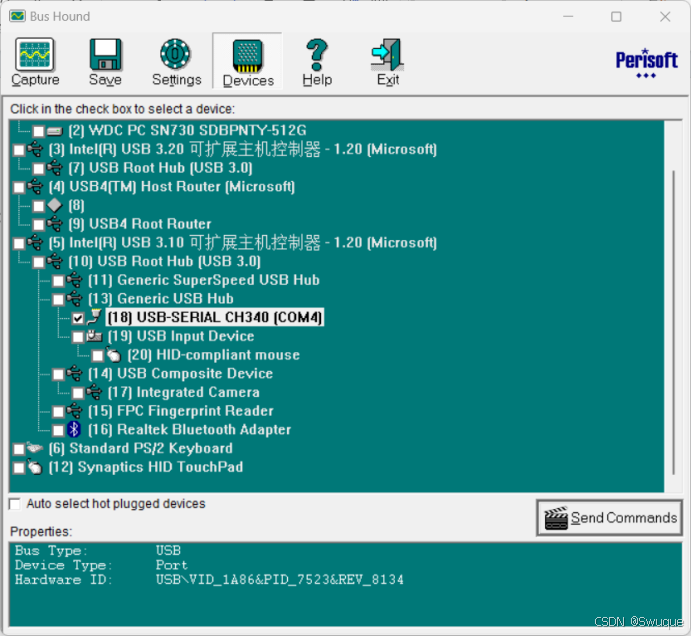692x636 pixels.
Task: Click serial port icon of CH340 (COM4)
Action: point(94,317)
